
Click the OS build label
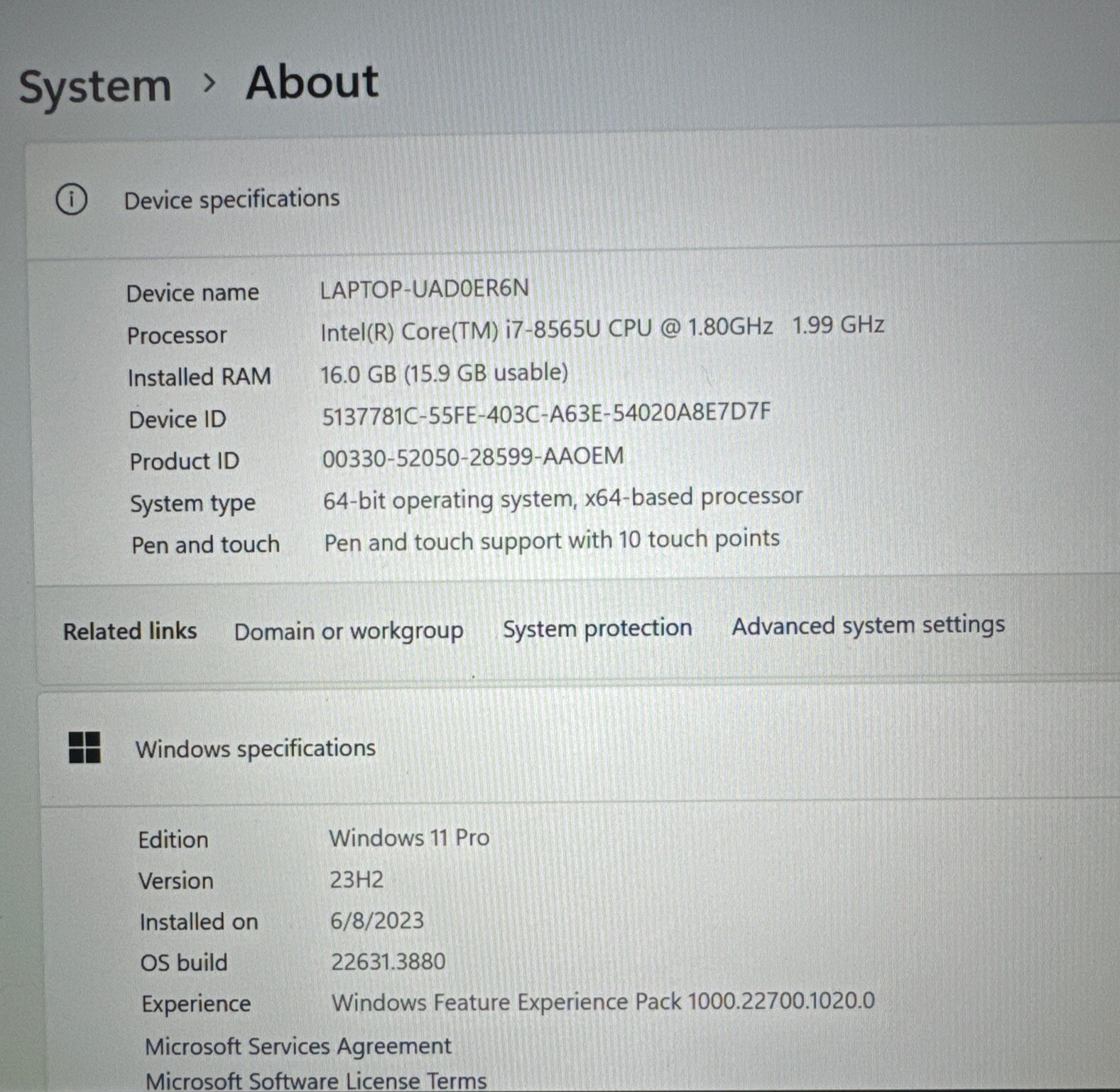coord(184,963)
